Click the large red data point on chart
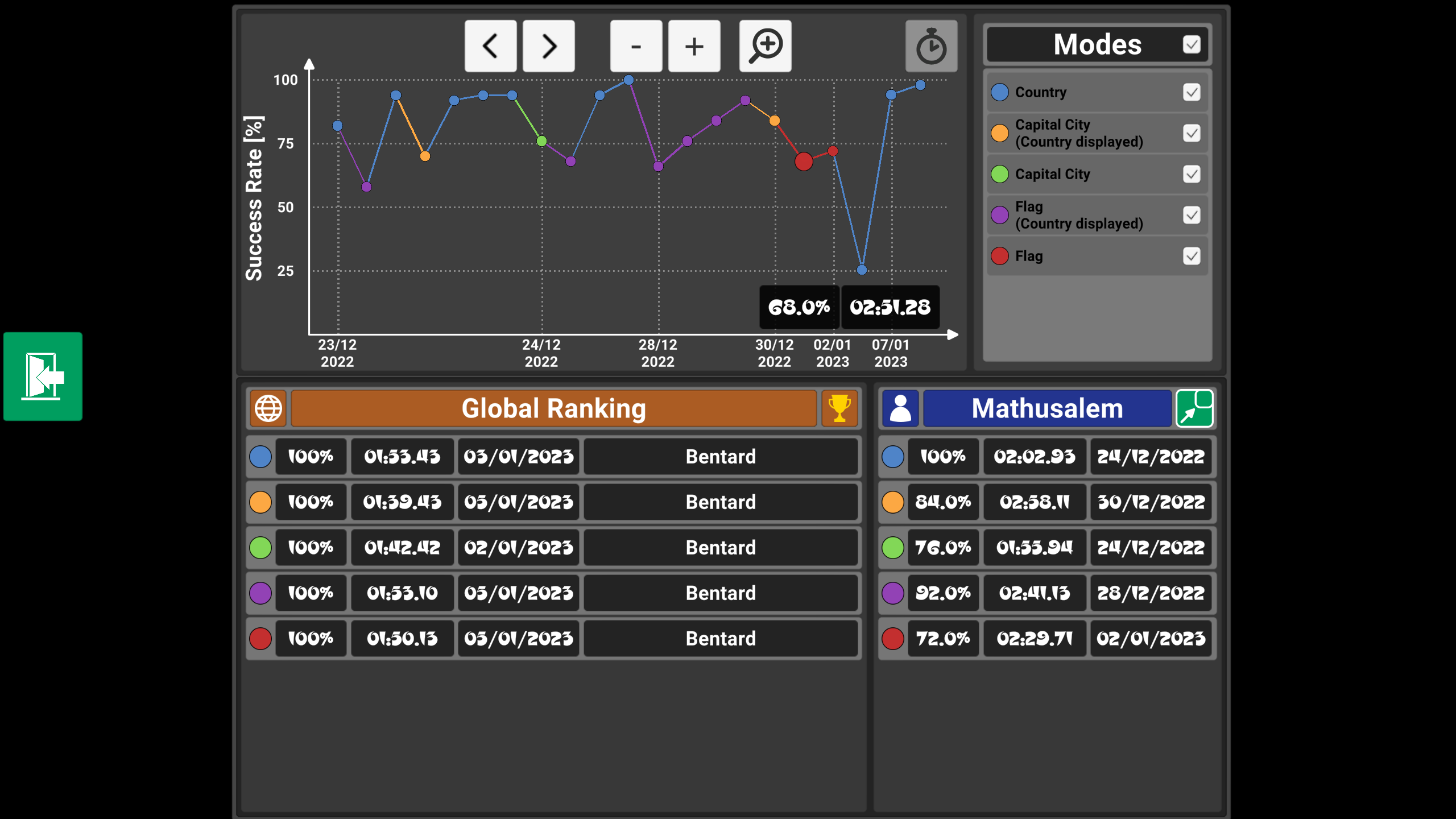 (x=804, y=162)
